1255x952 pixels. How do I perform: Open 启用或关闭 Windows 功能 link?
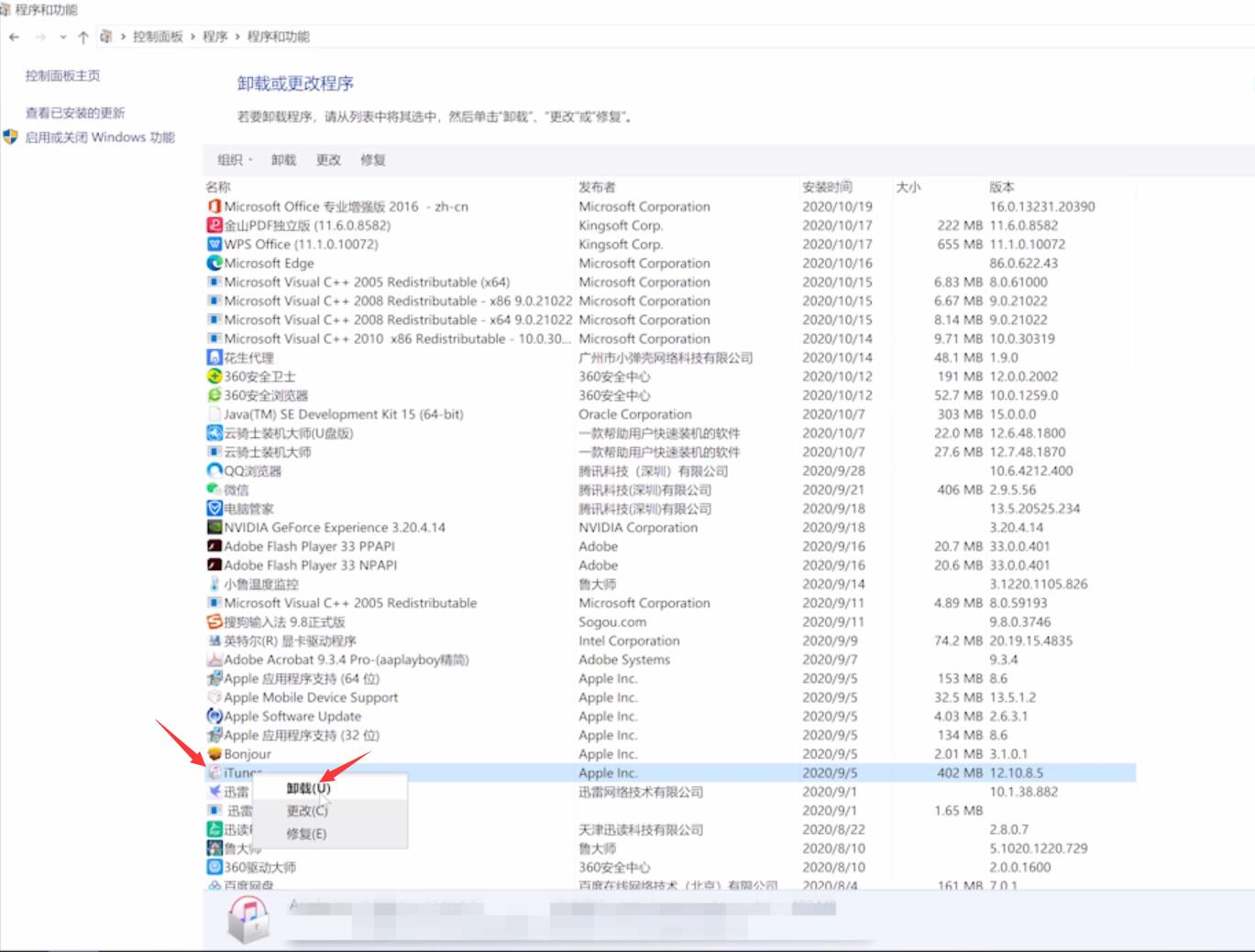coord(100,137)
